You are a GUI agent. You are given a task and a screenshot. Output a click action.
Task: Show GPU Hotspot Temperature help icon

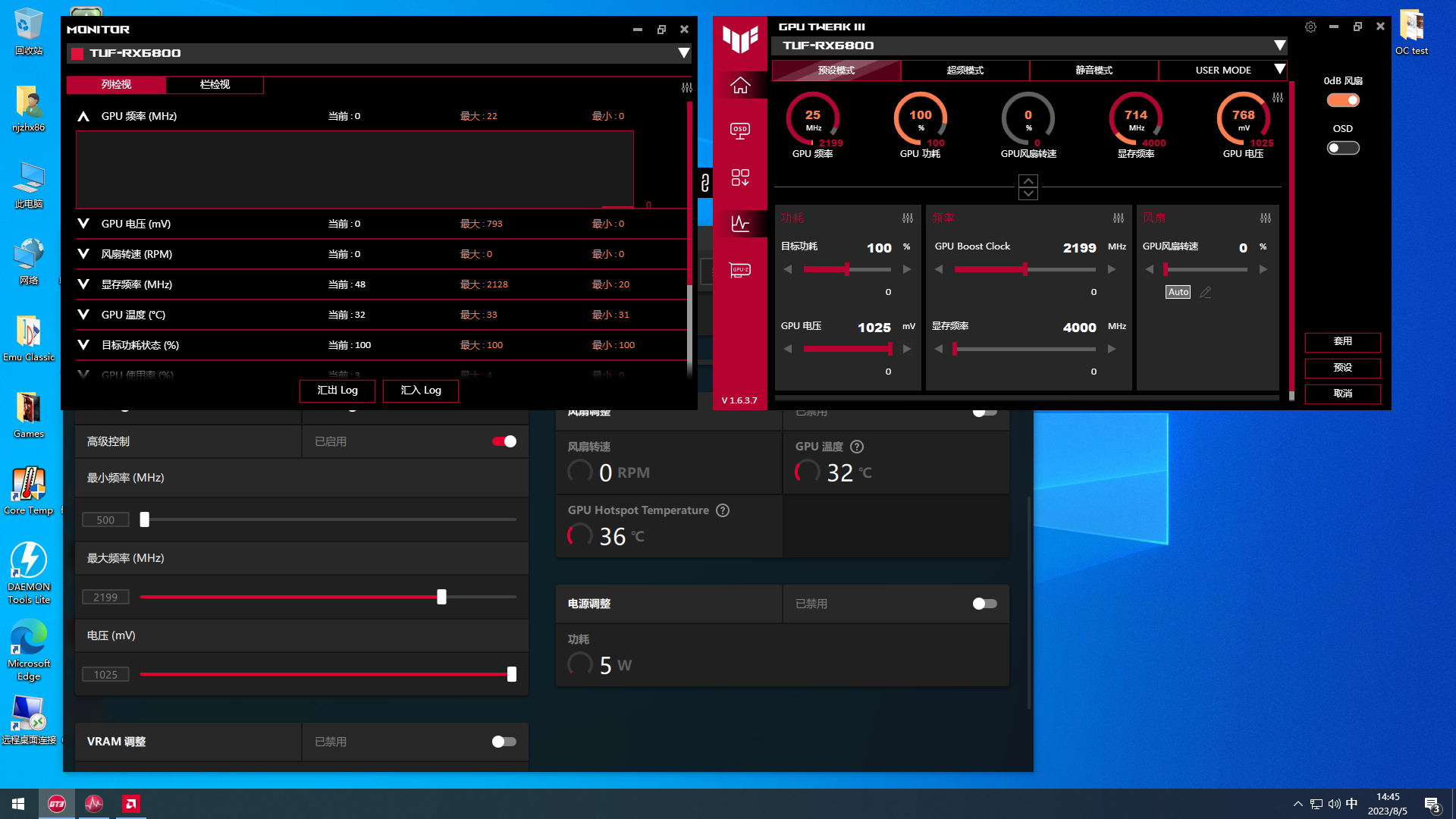(x=723, y=510)
